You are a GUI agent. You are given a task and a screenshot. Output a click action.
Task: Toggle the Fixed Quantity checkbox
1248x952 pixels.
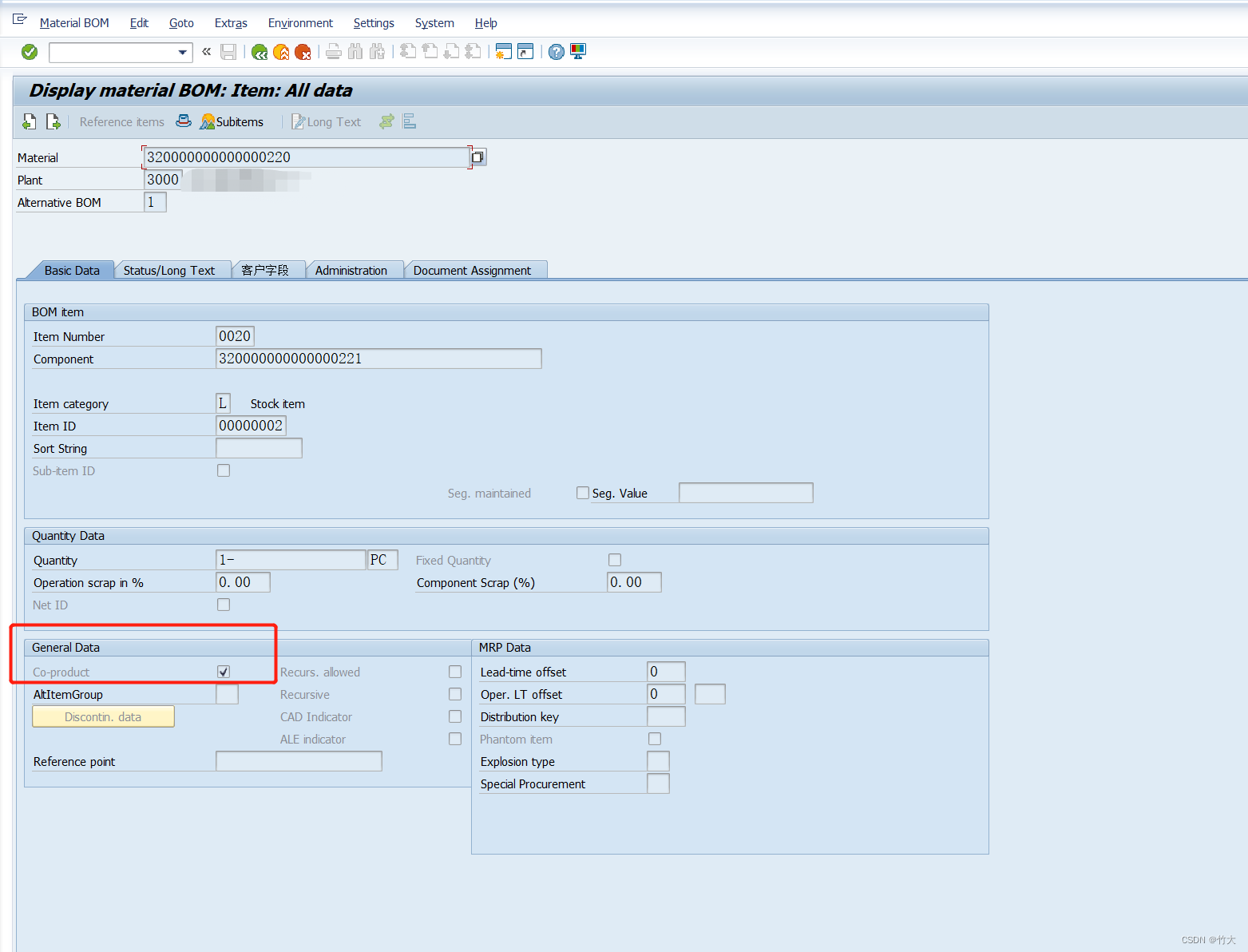615,560
